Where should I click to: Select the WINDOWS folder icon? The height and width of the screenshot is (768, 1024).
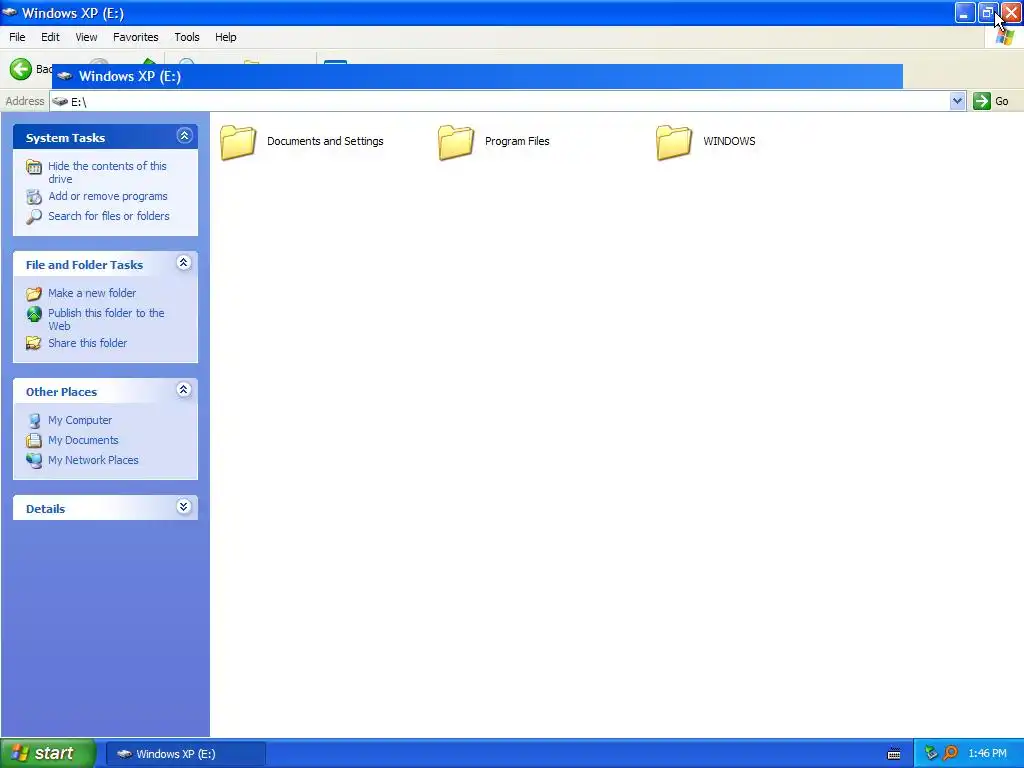click(x=674, y=142)
